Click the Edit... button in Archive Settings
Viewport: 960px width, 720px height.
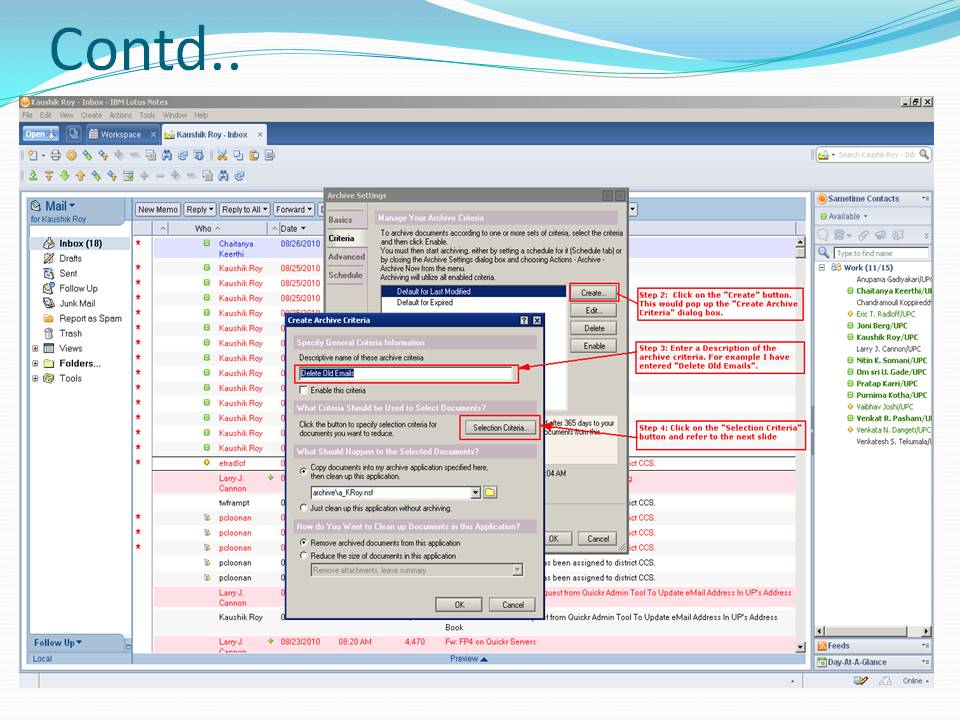593,310
